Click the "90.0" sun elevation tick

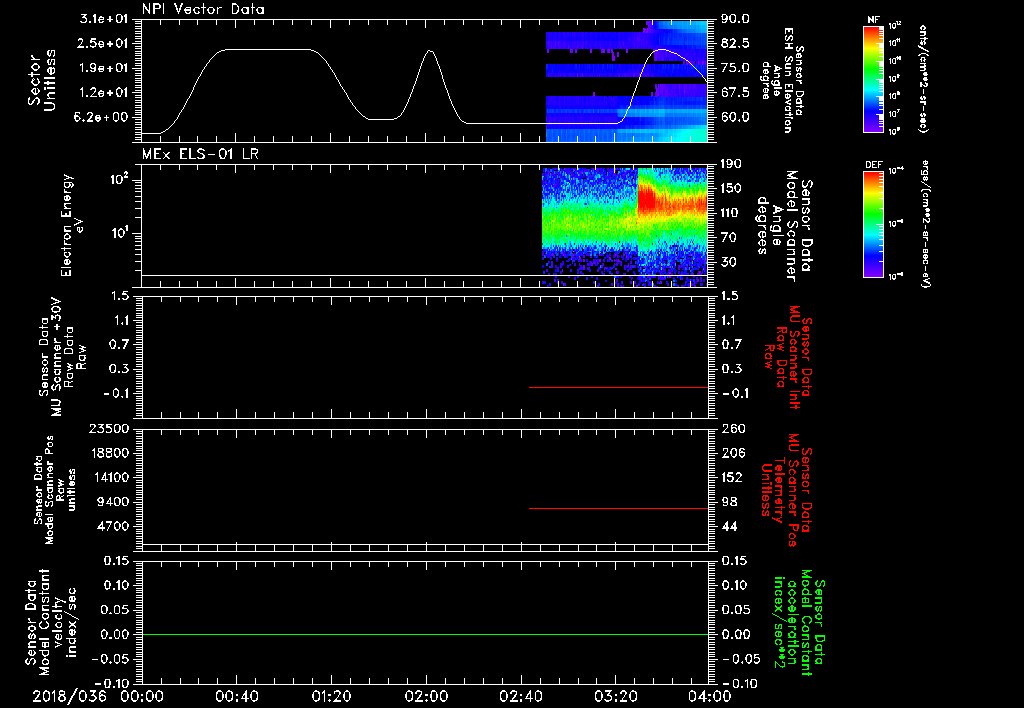tap(735, 19)
